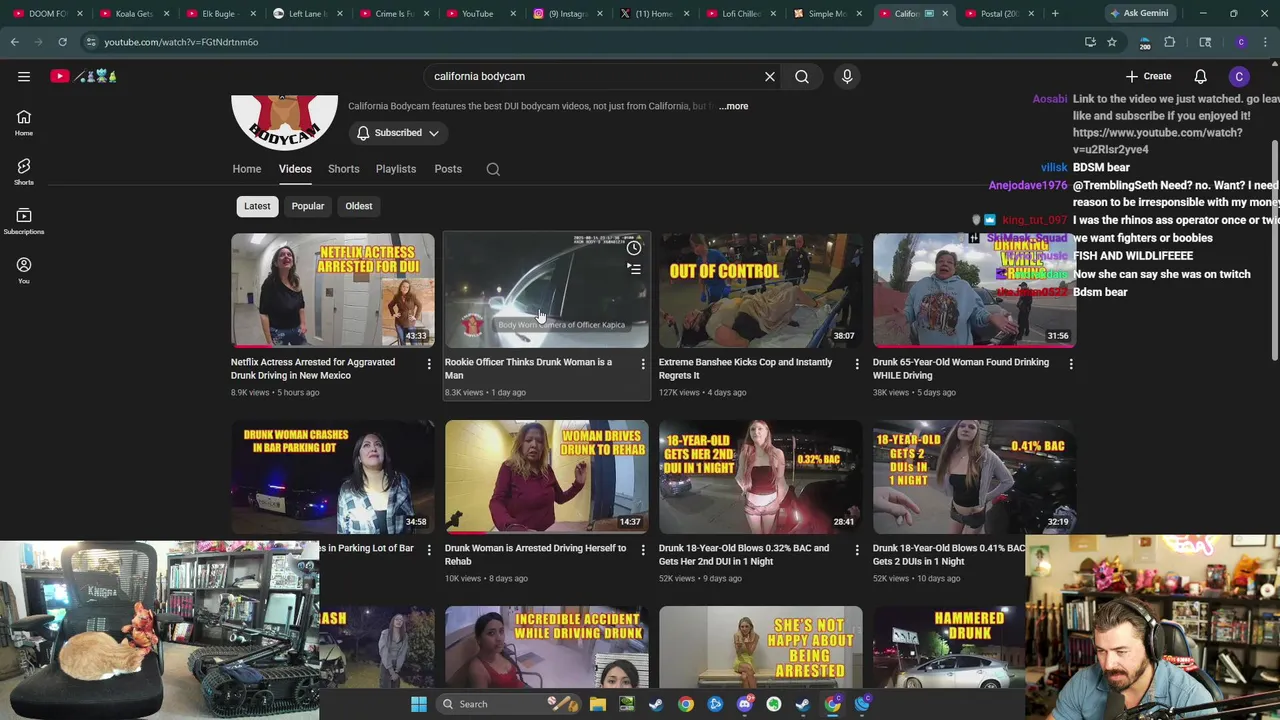Reload the page in Chrome
The width and height of the screenshot is (1280, 720).
click(x=62, y=42)
